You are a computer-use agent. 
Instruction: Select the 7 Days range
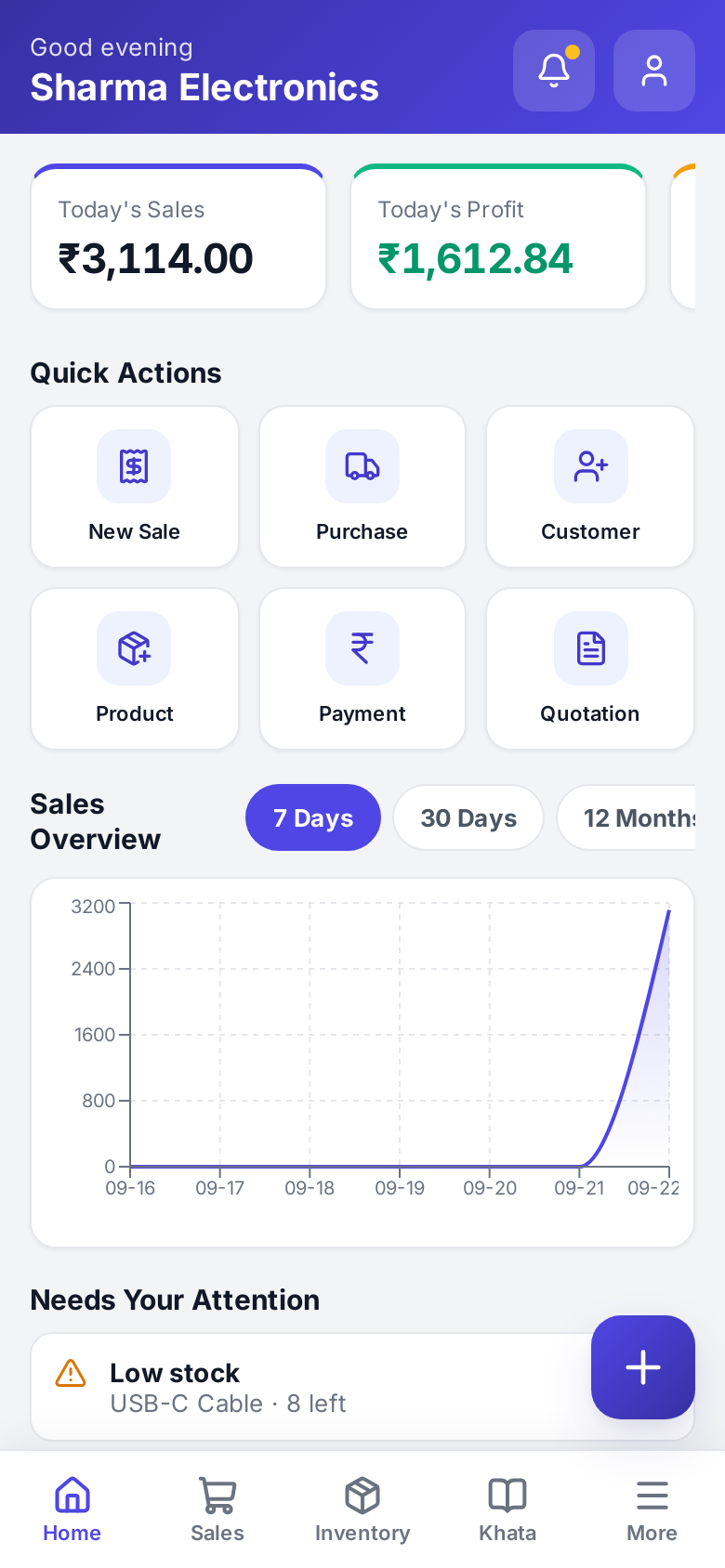click(x=313, y=817)
